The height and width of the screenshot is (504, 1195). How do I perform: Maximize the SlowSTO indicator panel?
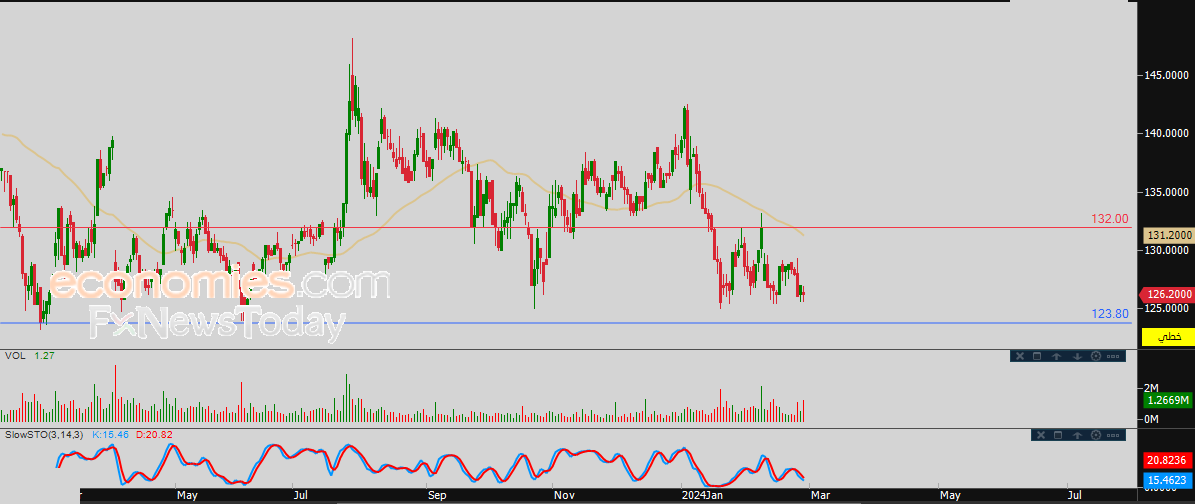(1058, 435)
